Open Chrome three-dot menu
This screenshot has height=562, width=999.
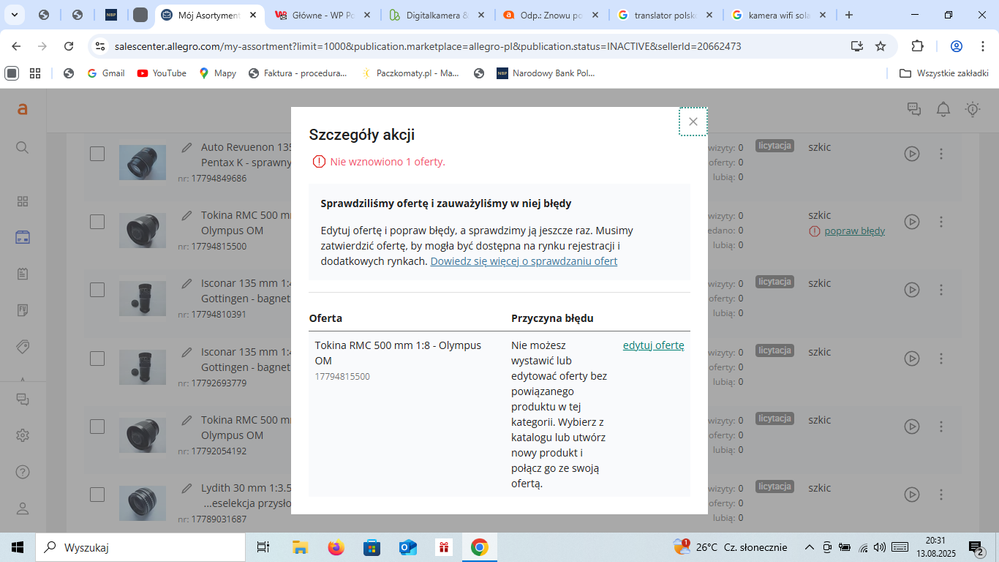pos(982,46)
